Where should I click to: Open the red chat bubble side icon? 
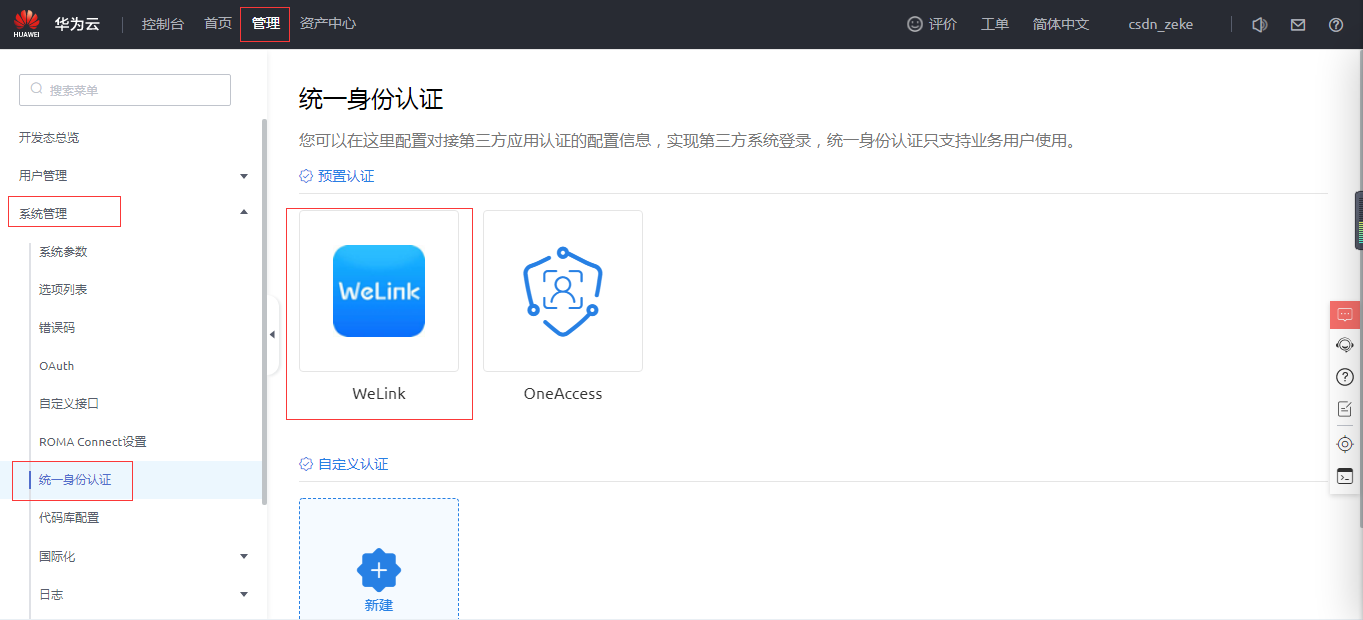[1345, 314]
